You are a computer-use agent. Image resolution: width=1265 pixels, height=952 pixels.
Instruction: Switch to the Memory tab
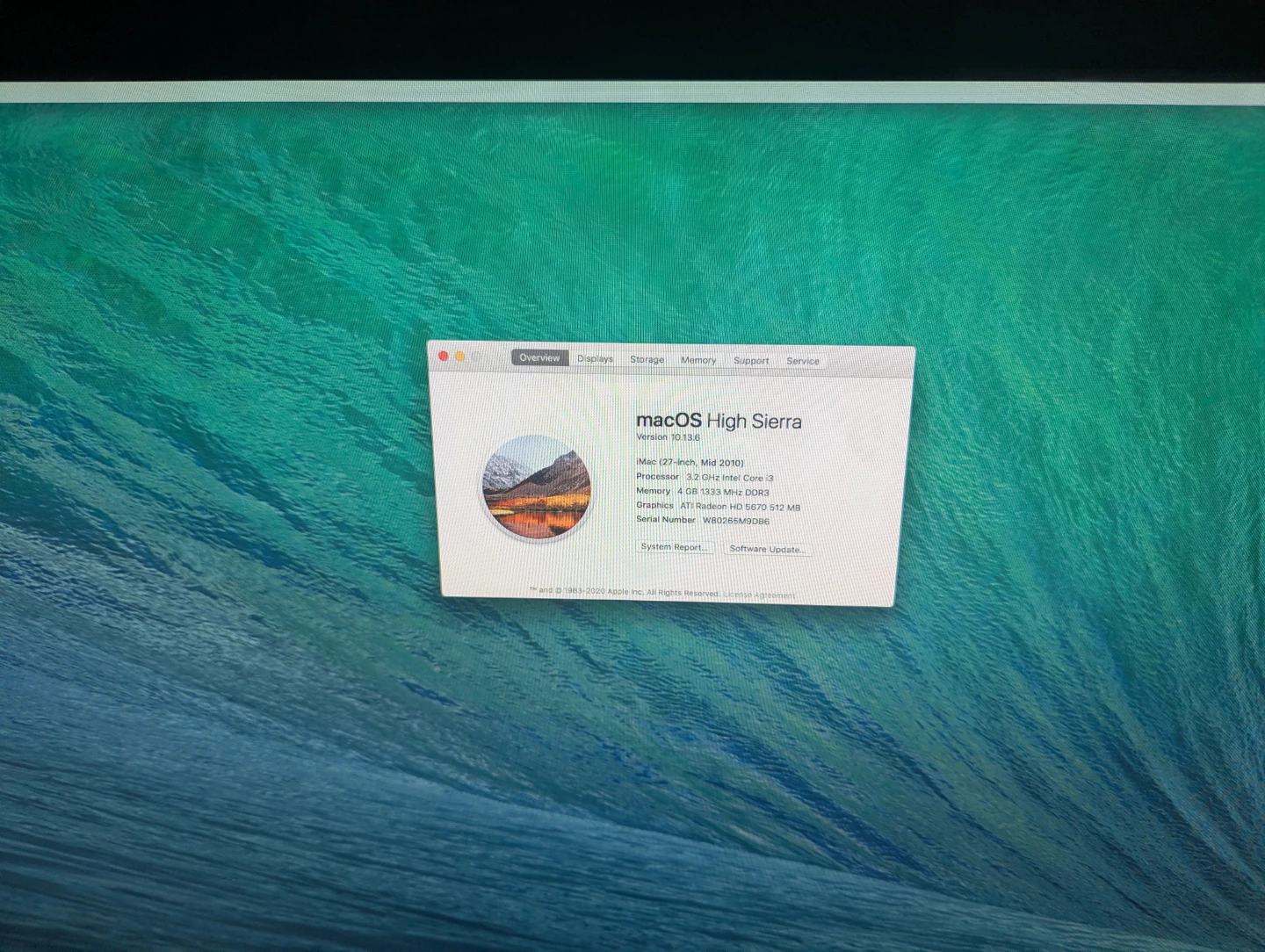click(x=698, y=360)
